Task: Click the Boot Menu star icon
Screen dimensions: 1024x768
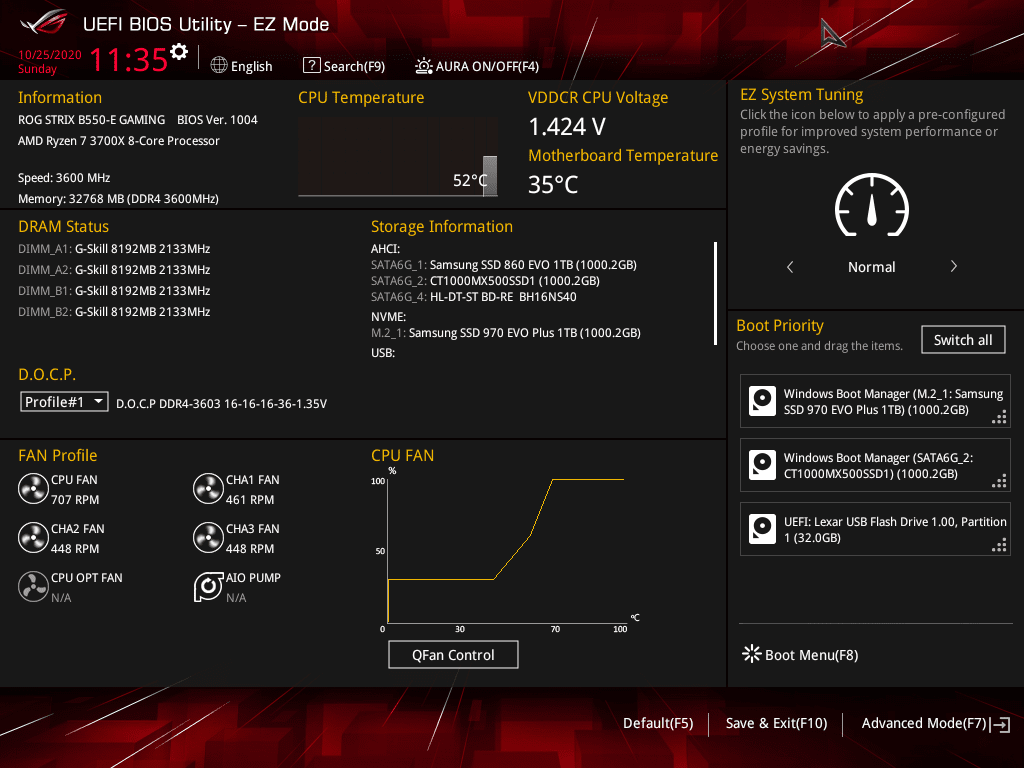Action: pos(752,654)
